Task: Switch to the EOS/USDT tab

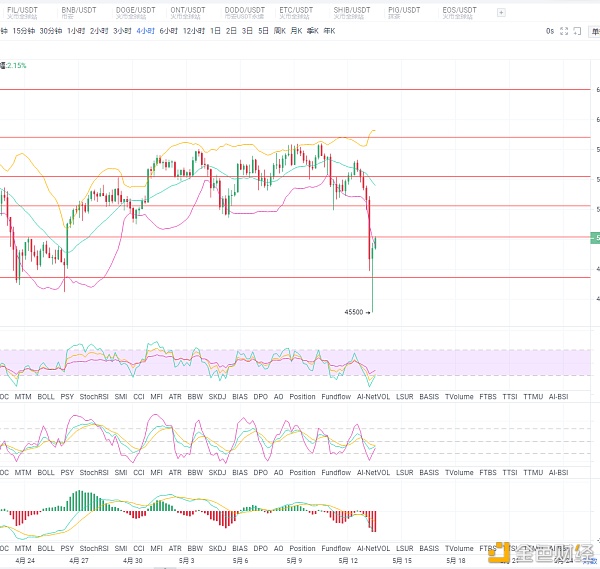Action: 459,9
